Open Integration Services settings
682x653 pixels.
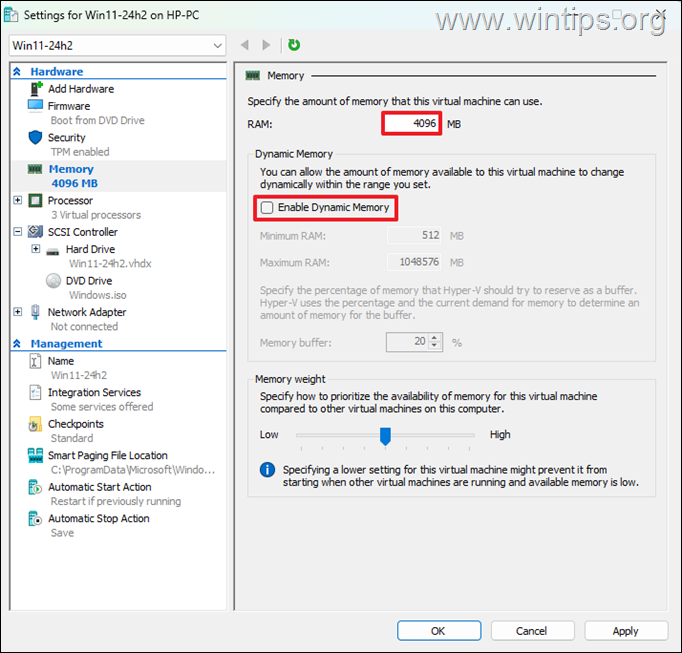click(x=94, y=392)
